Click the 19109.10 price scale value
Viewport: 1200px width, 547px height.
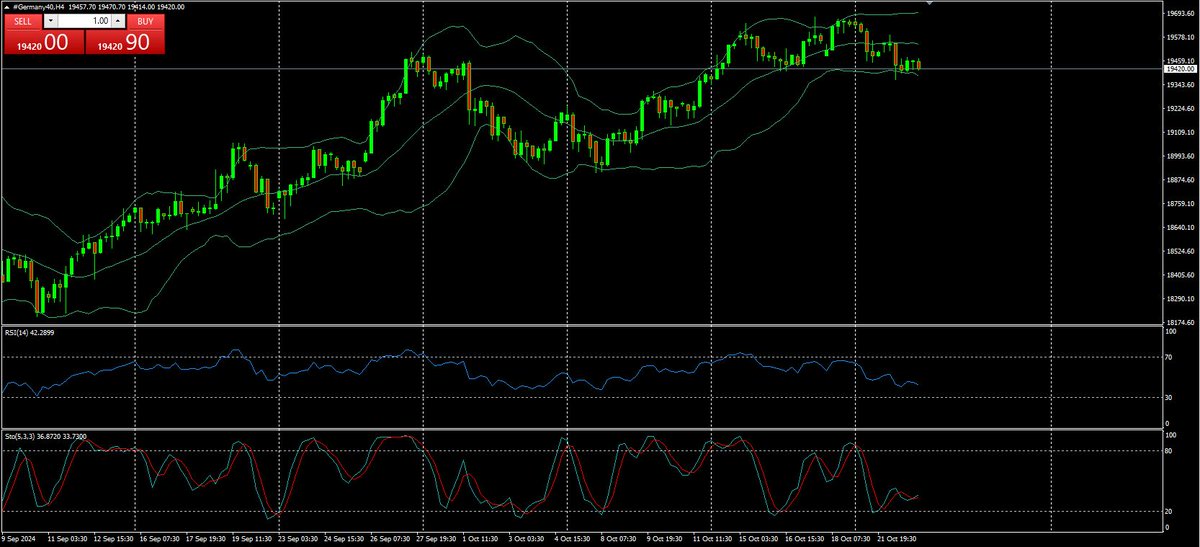(1181, 133)
